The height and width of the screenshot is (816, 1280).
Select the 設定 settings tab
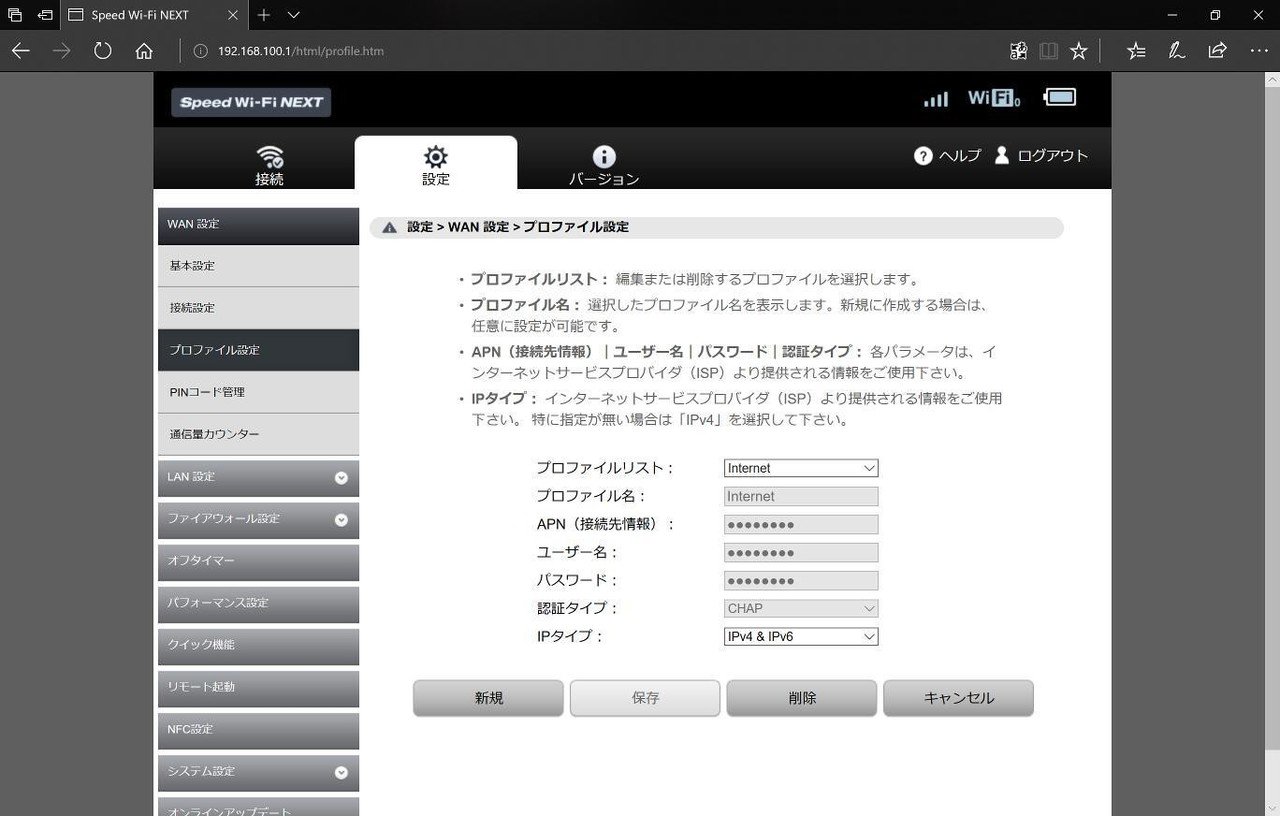[436, 165]
